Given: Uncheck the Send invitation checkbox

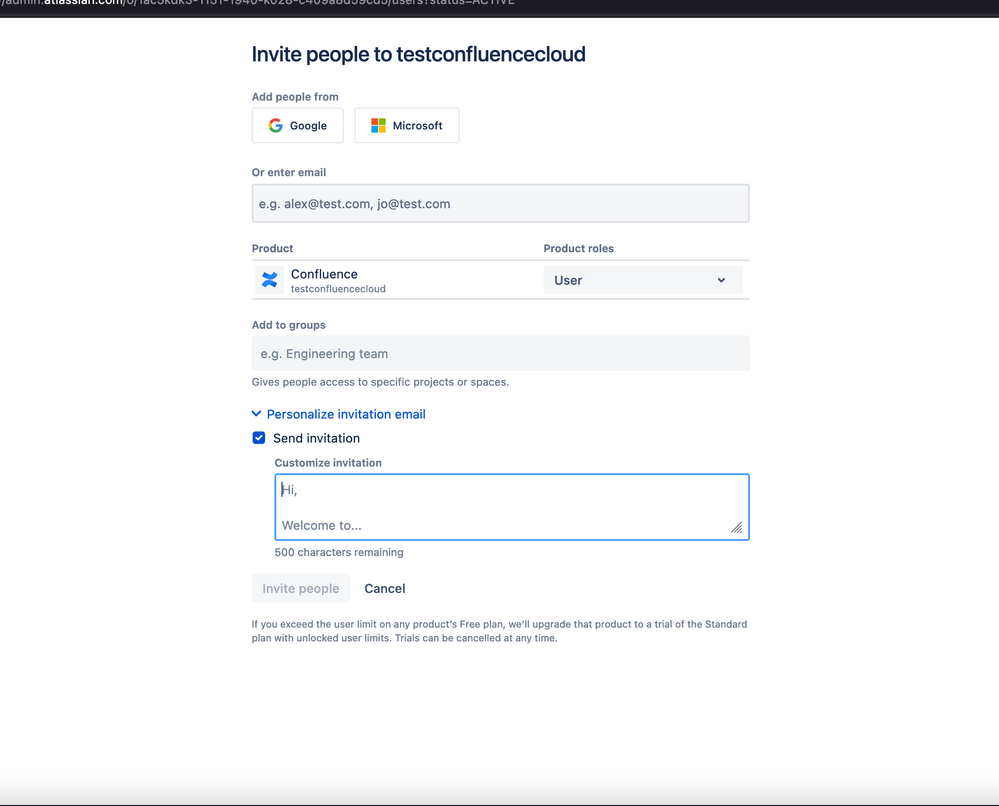Looking at the screenshot, I should coord(259,438).
